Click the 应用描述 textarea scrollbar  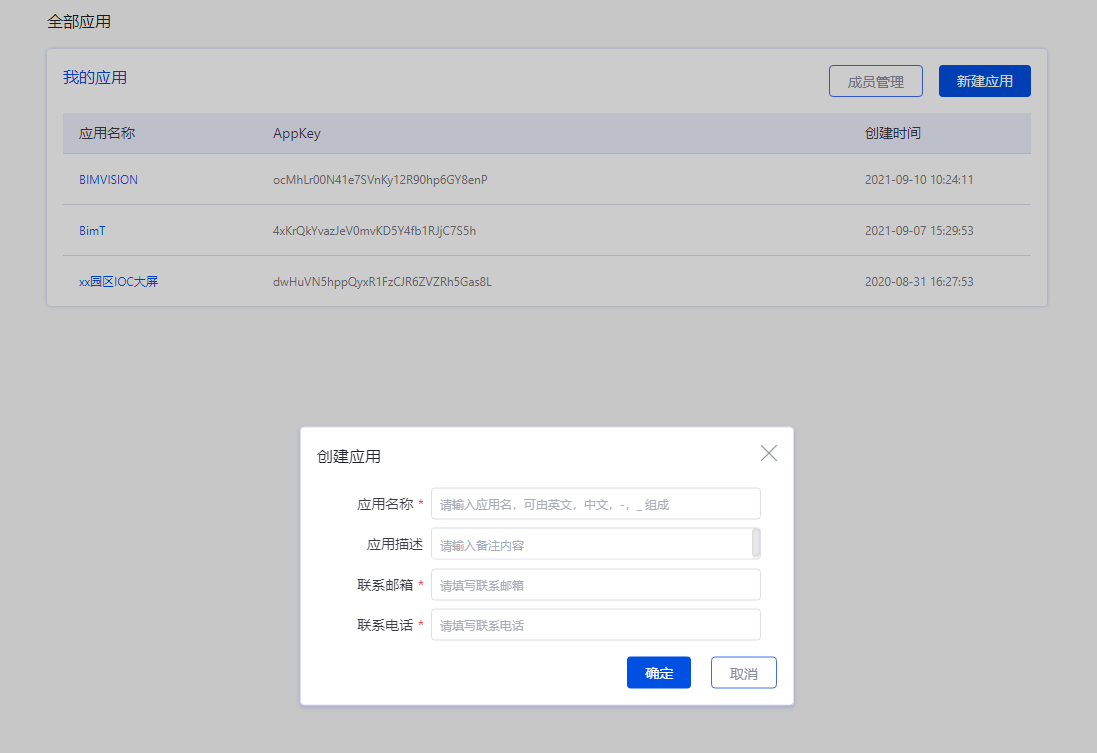(x=756, y=543)
